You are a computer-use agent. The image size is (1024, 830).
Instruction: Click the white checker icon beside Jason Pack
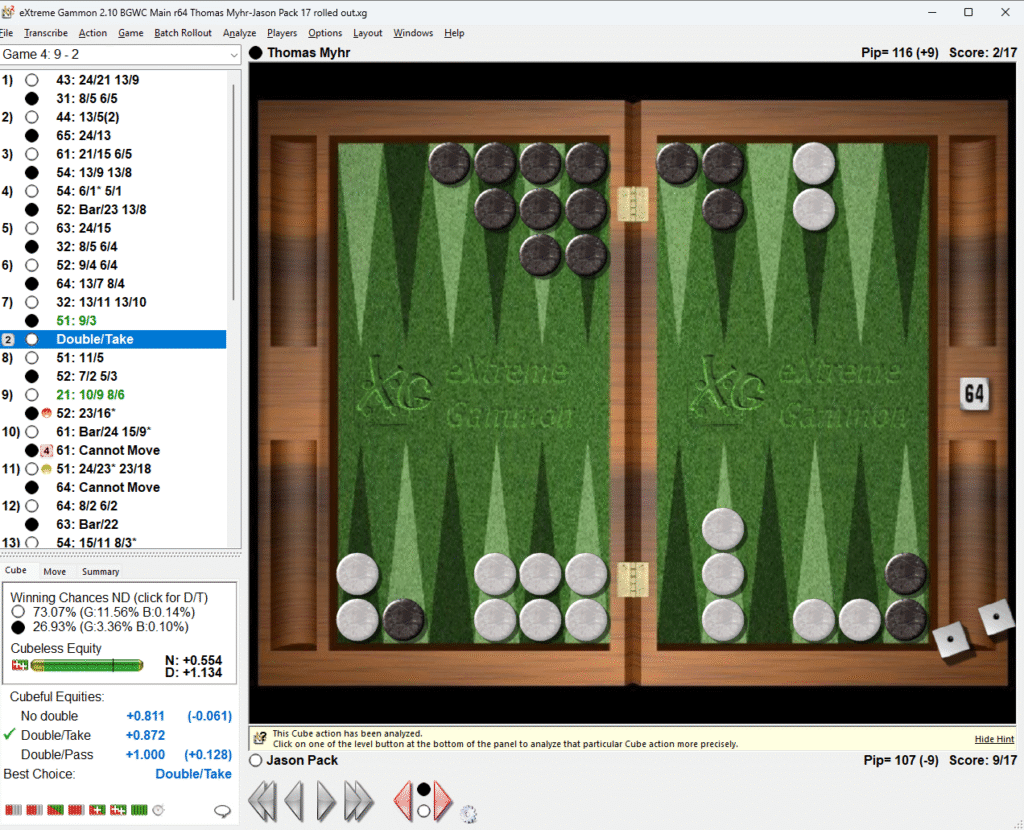255,760
